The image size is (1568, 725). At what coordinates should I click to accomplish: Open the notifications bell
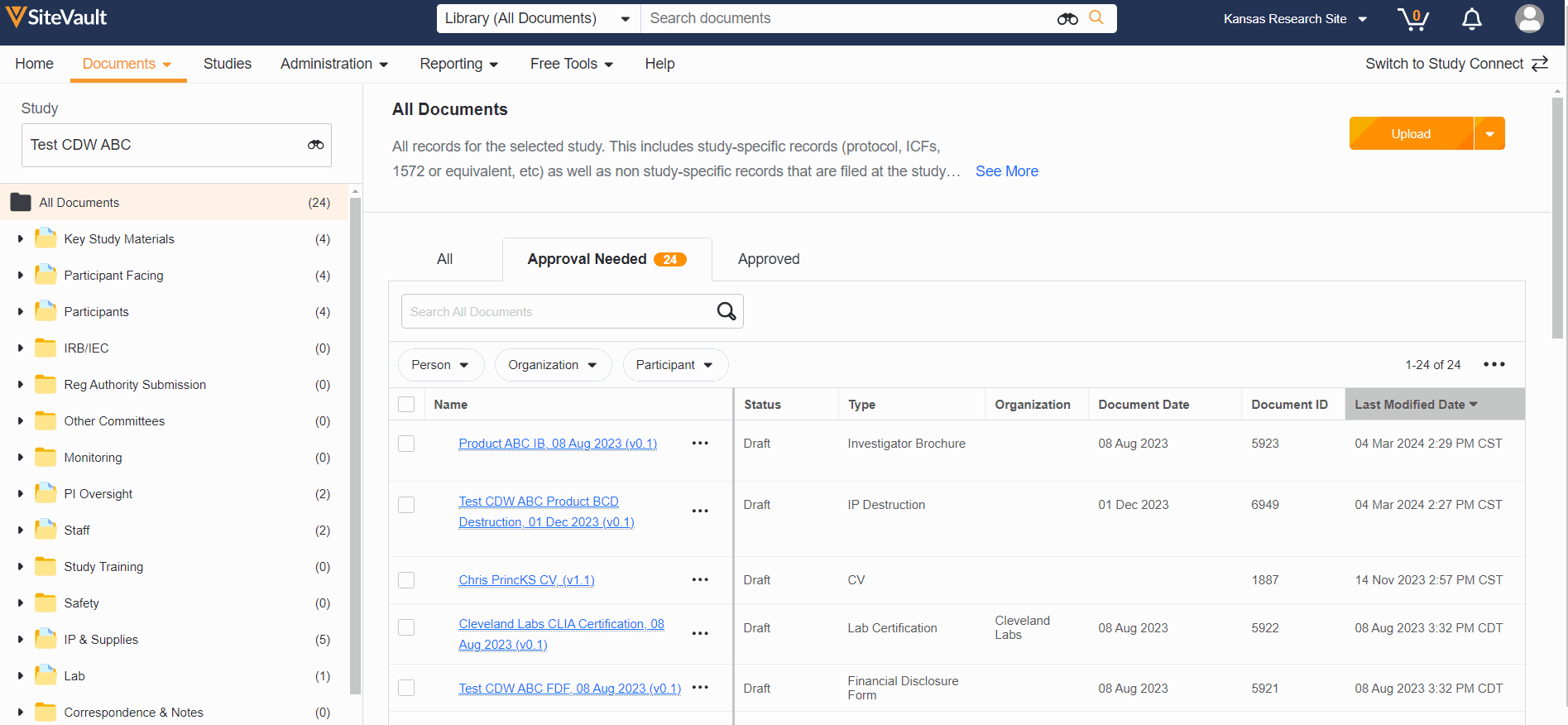1471,19
